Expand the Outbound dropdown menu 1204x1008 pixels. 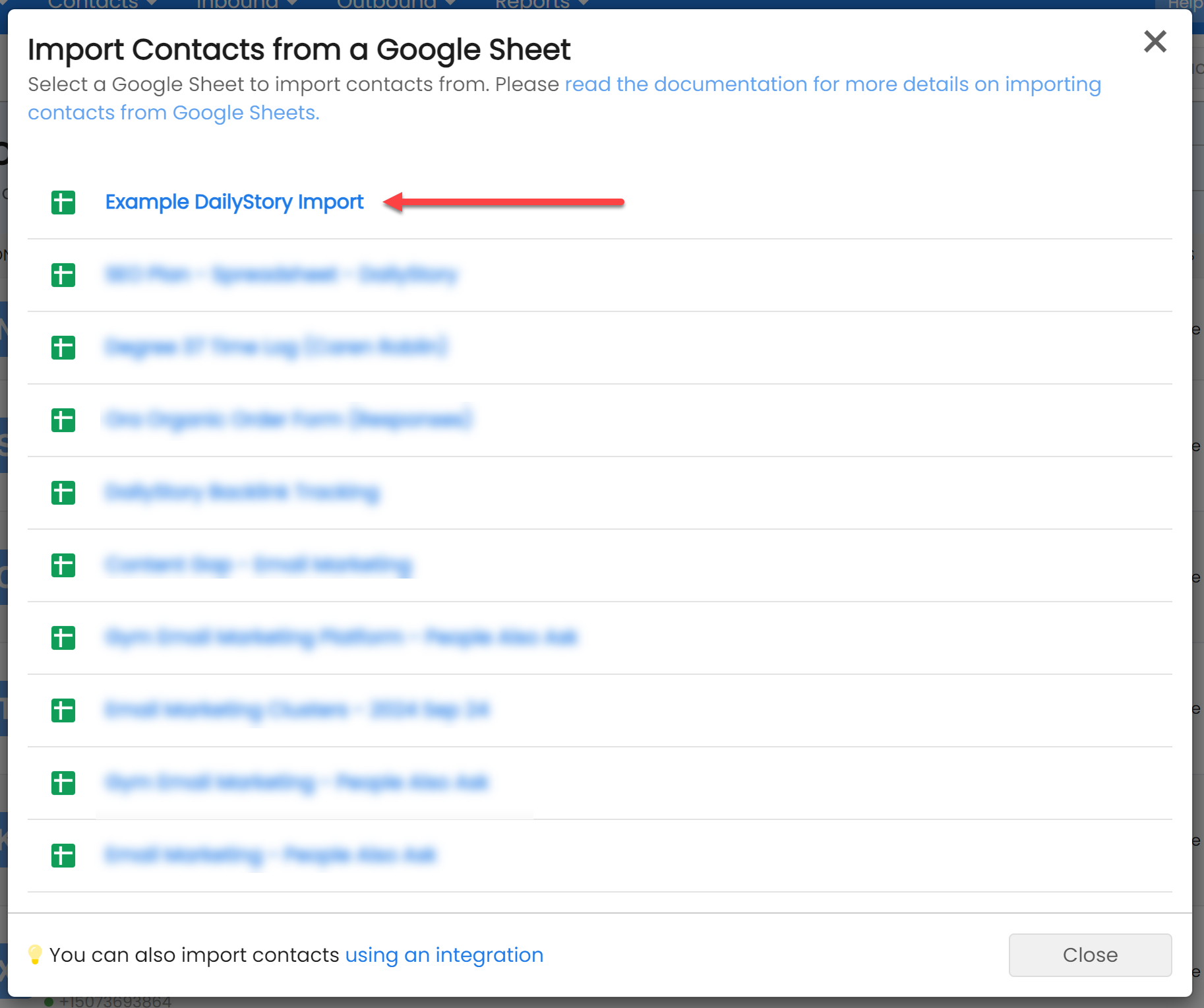pos(396,4)
